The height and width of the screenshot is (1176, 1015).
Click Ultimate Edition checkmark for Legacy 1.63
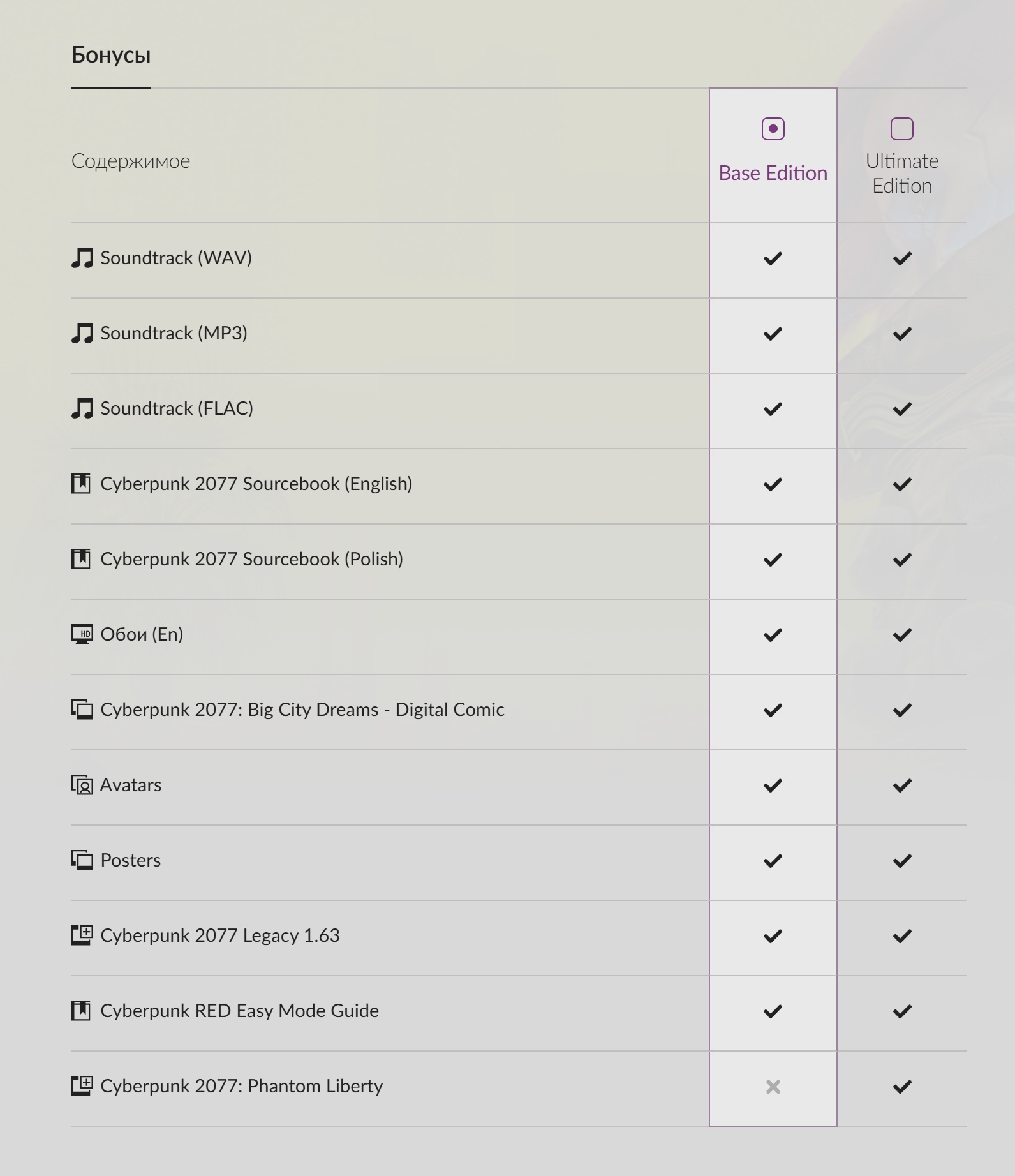[x=902, y=936]
